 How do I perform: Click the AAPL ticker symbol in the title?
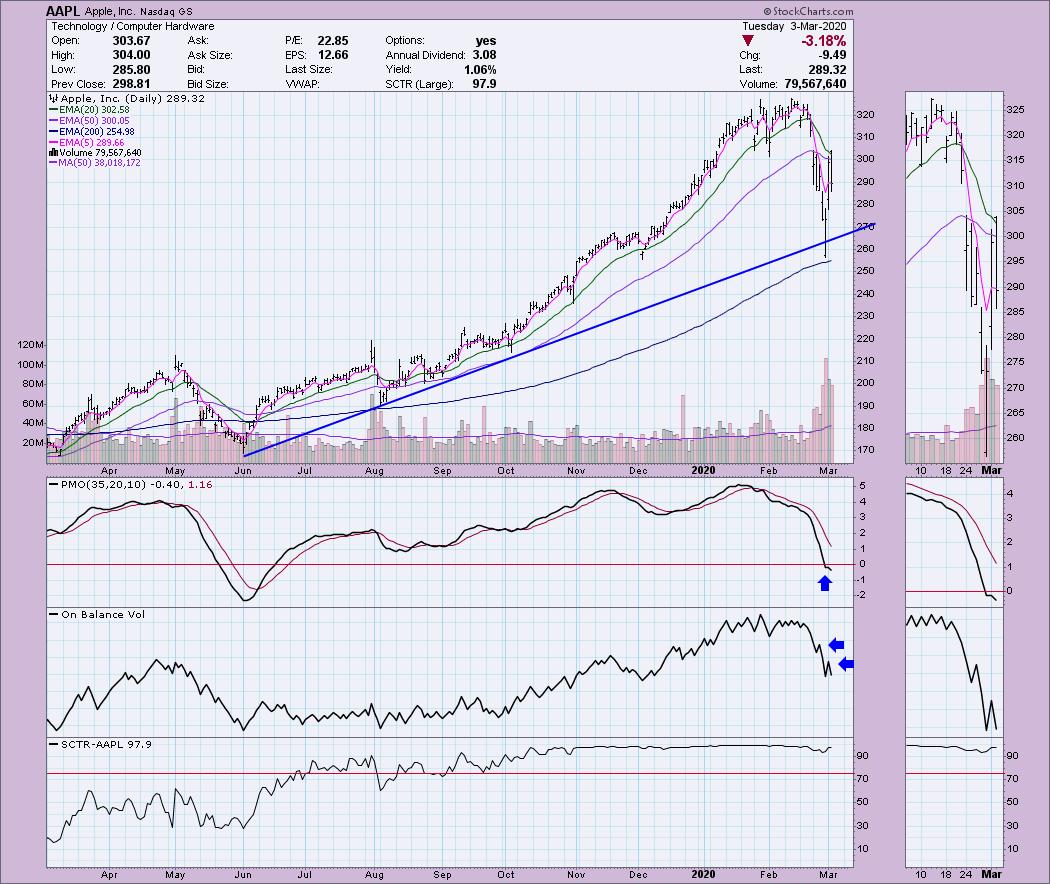[63, 11]
